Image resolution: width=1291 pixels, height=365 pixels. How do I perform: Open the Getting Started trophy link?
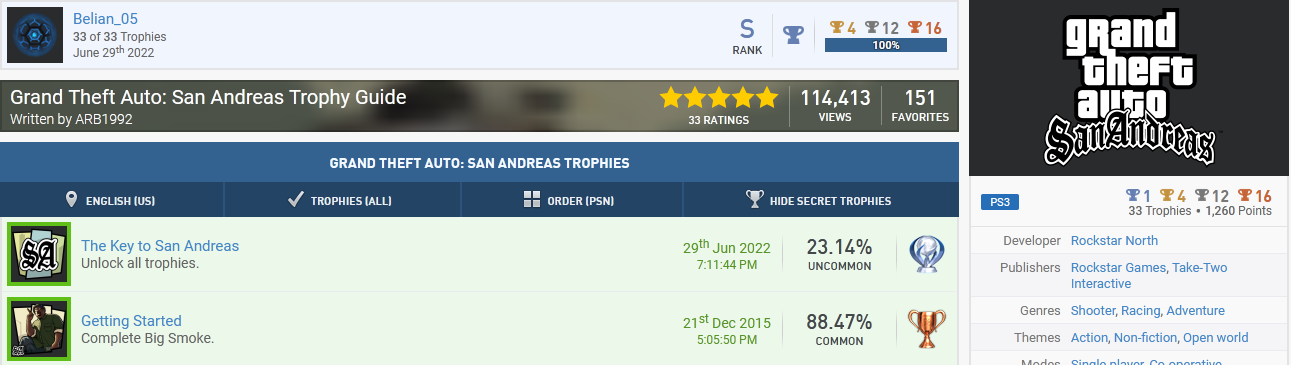click(131, 321)
